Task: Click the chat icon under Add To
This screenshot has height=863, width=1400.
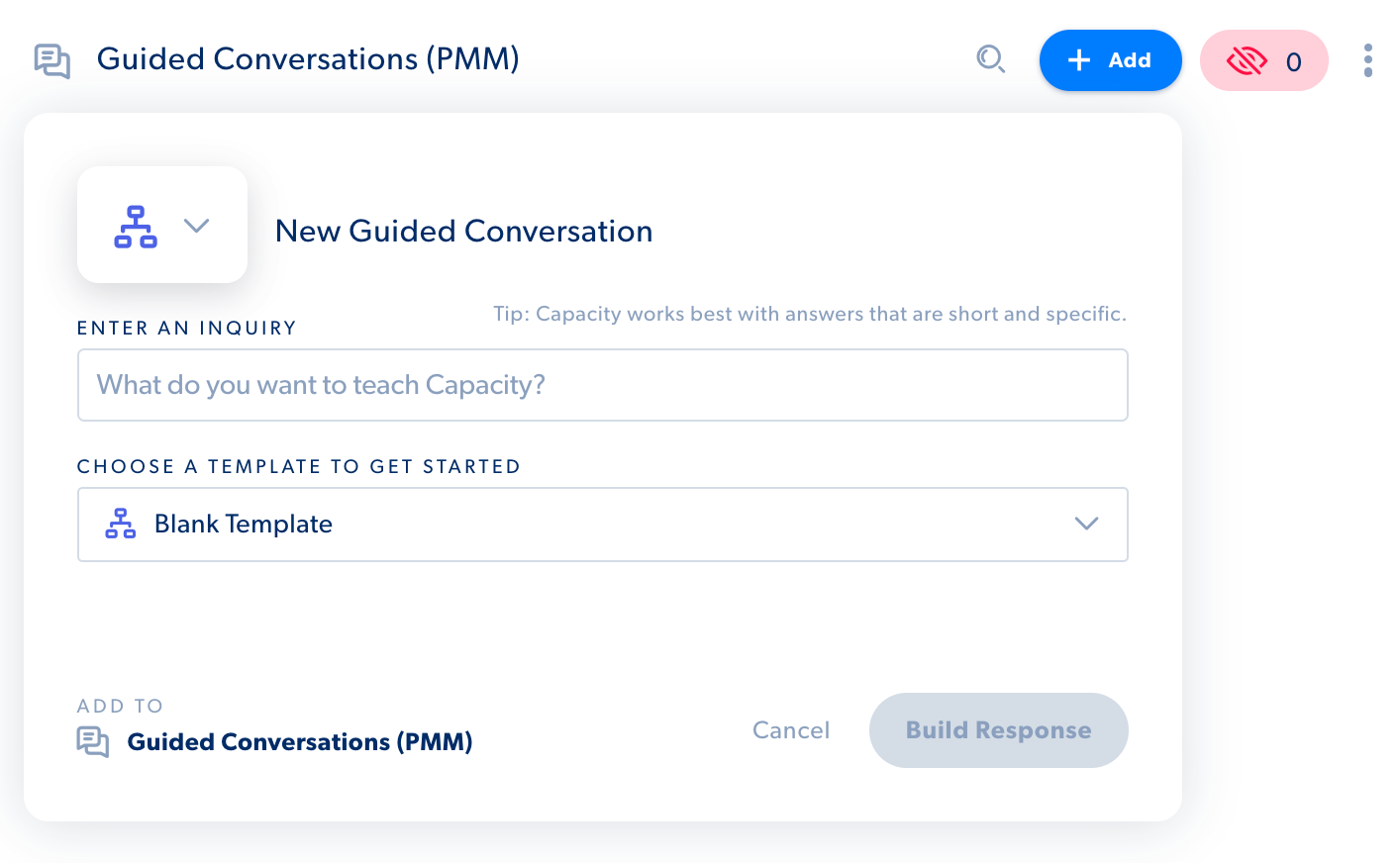Action: coord(93,741)
